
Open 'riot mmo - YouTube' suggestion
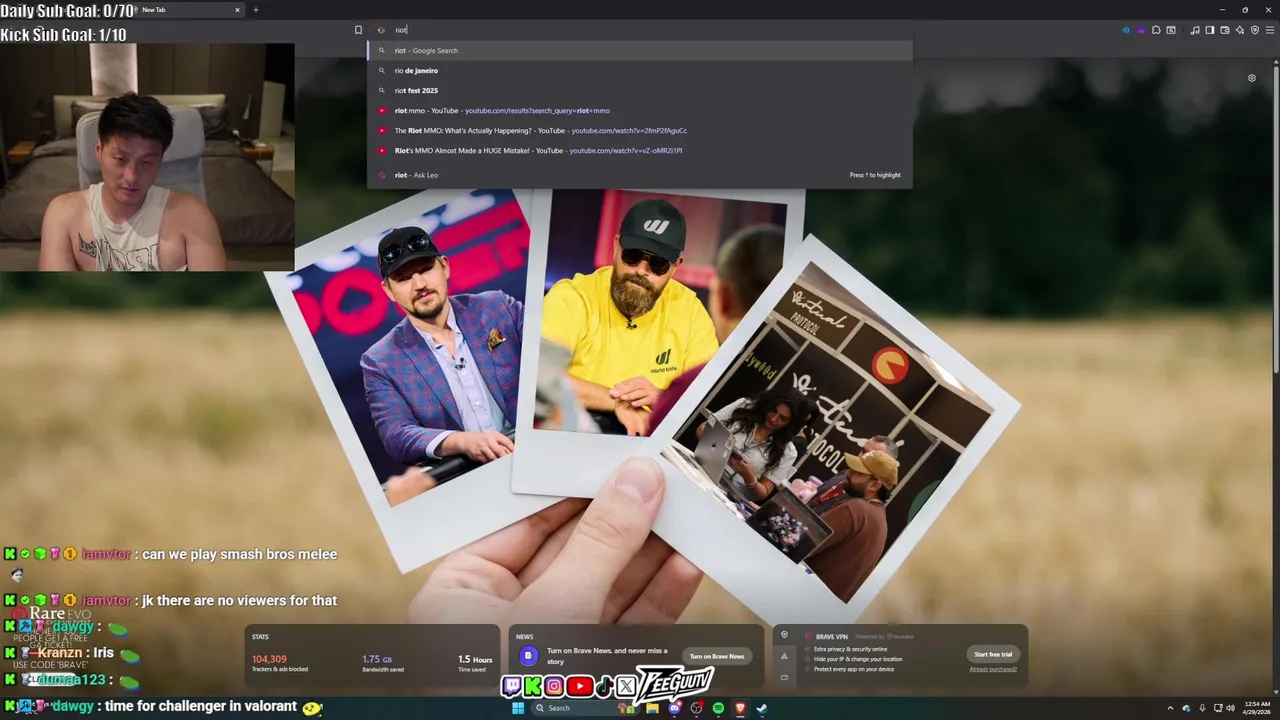pos(640,110)
